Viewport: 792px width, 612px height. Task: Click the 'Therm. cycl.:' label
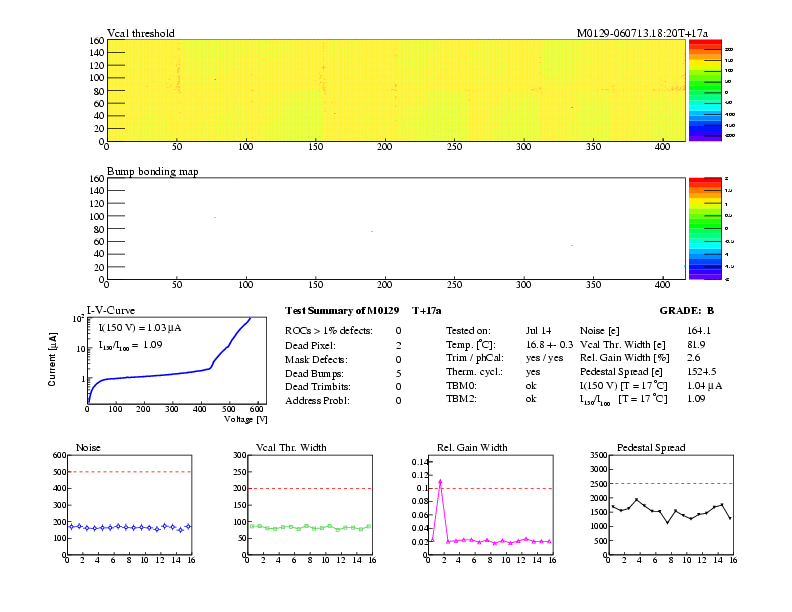pos(474,372)
